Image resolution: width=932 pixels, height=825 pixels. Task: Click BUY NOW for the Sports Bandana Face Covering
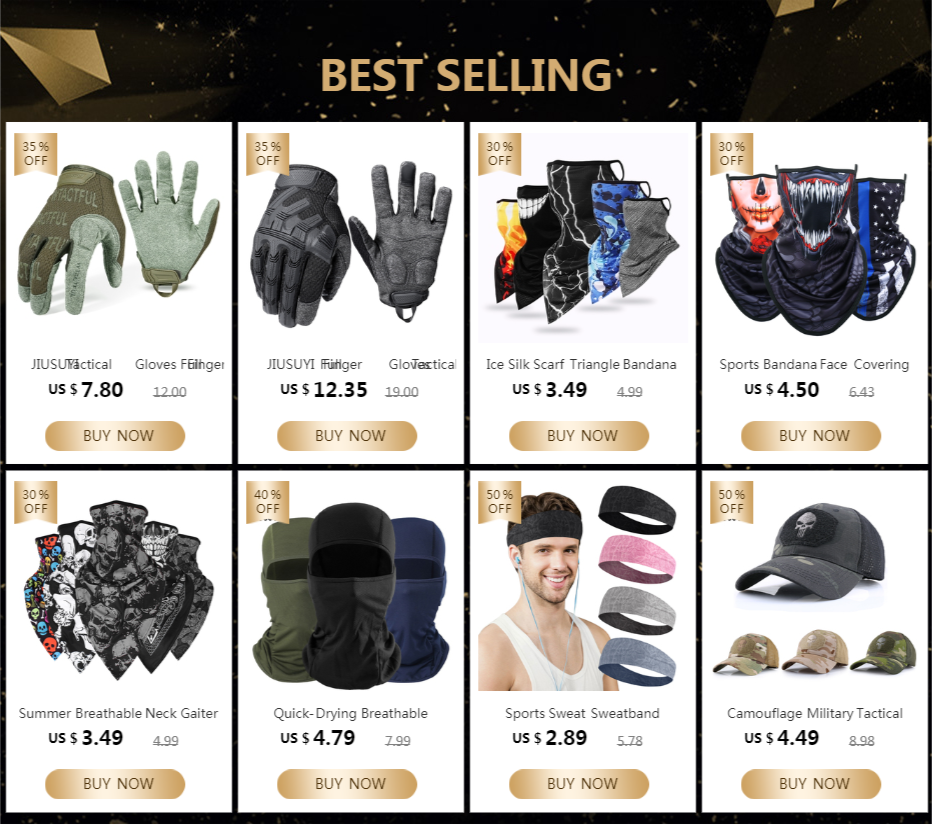click(811, 436)
